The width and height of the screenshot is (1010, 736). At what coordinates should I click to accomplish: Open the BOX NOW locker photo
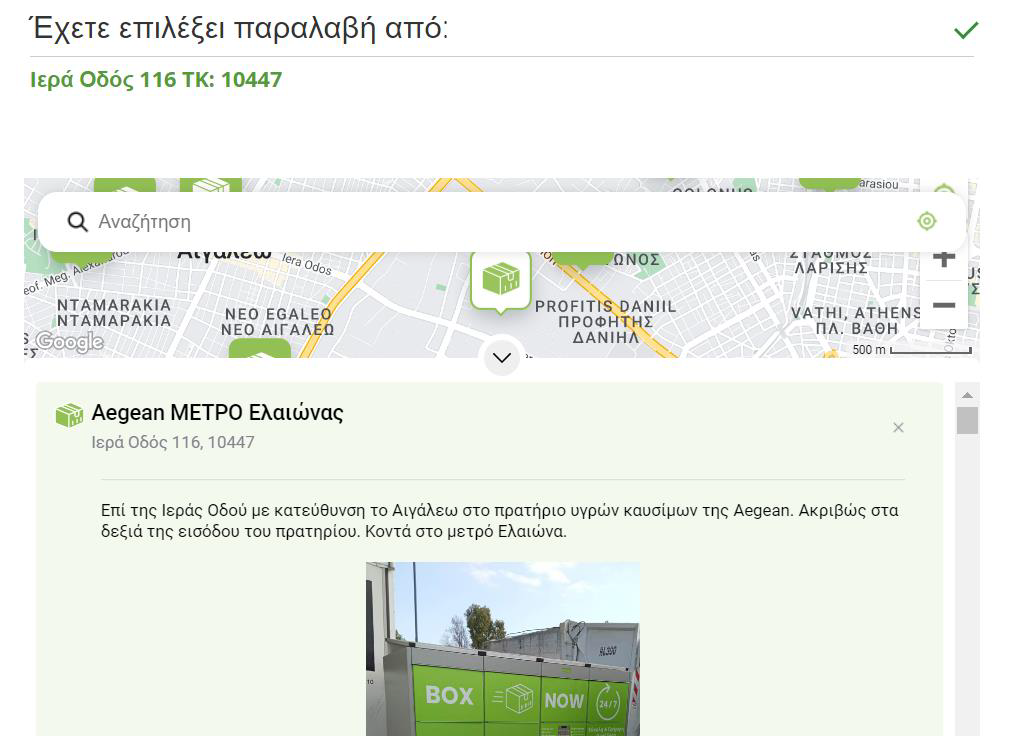point(502,648)
